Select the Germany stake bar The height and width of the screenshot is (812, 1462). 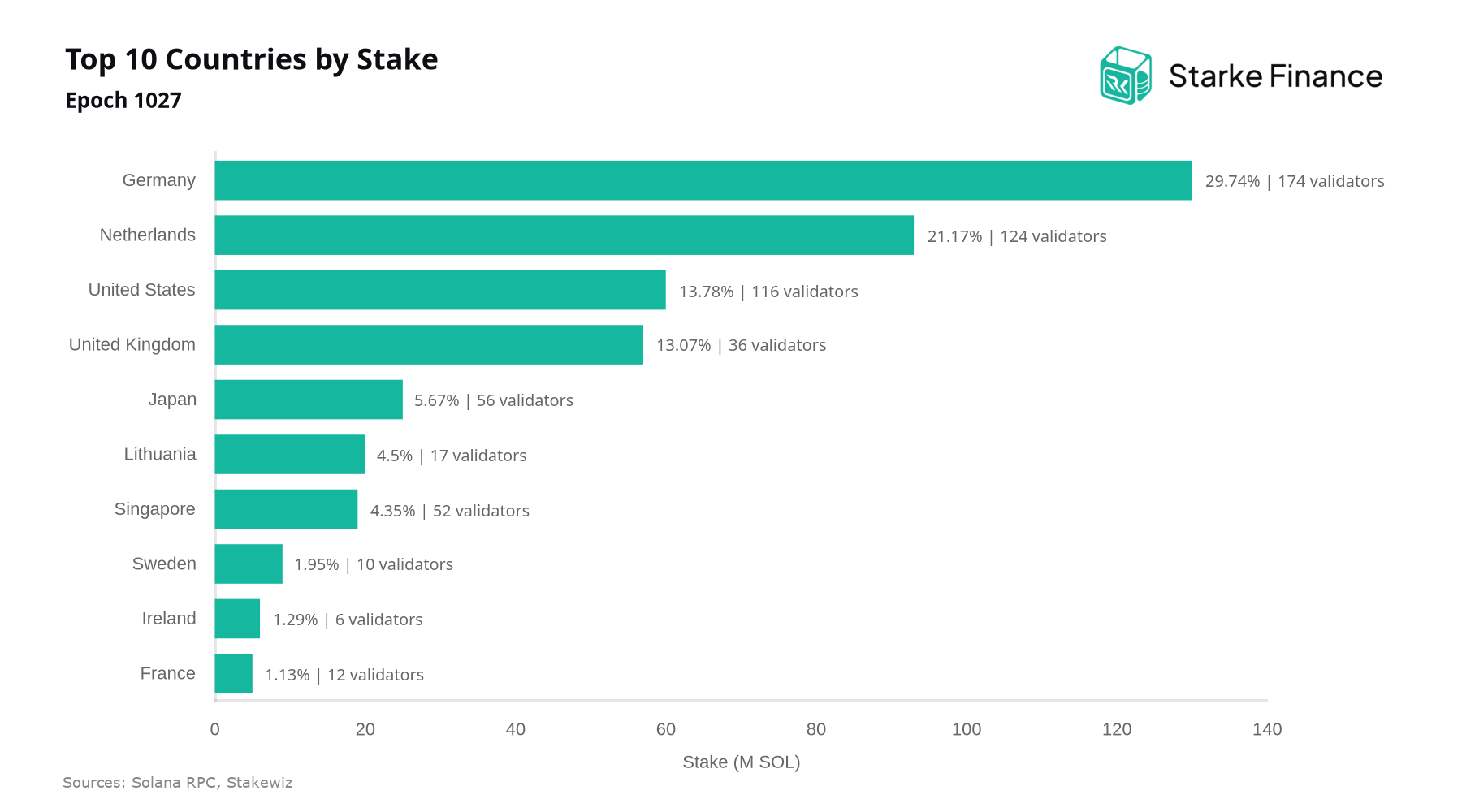(x=703, y=180)
